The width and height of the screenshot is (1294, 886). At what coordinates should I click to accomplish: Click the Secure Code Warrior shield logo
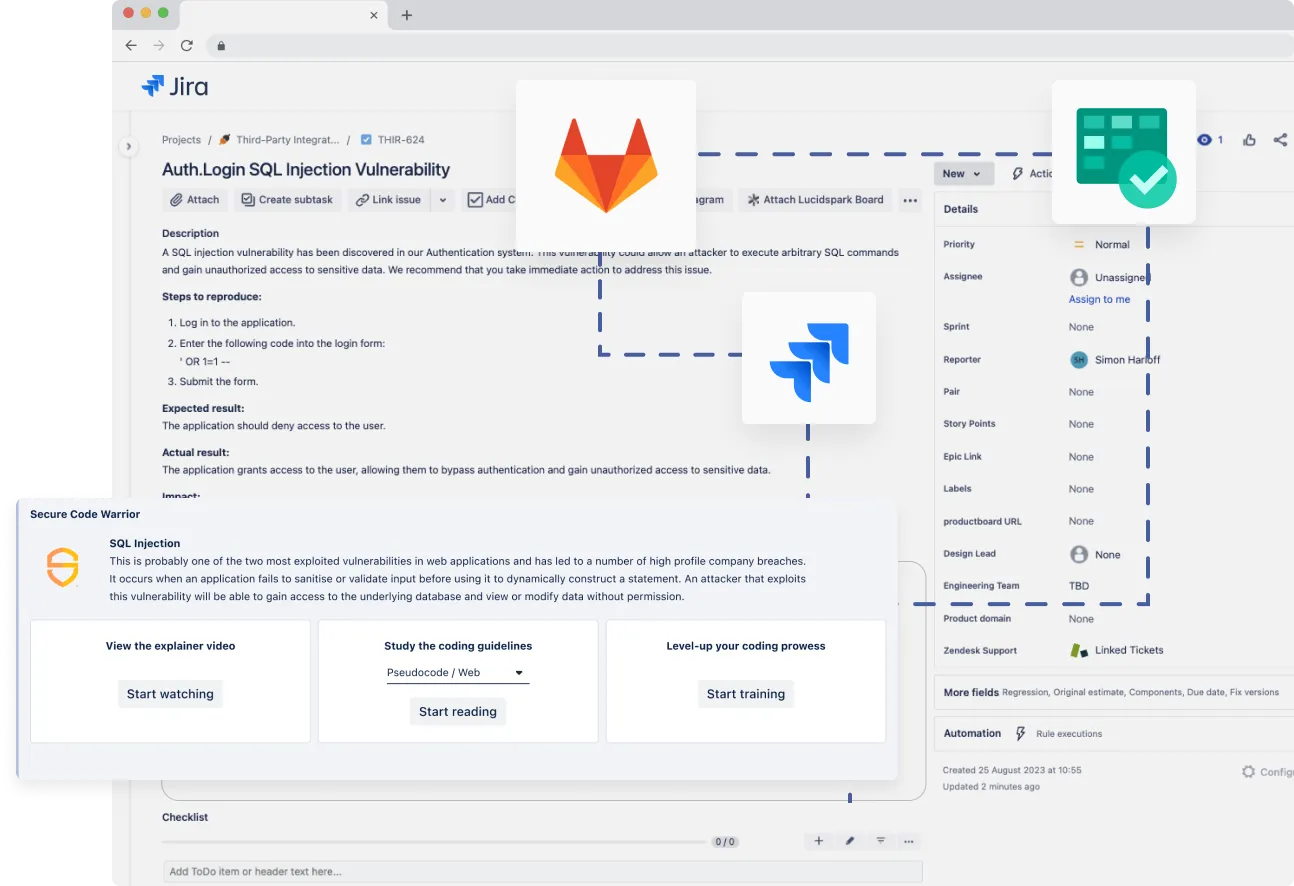click(63, 568)
